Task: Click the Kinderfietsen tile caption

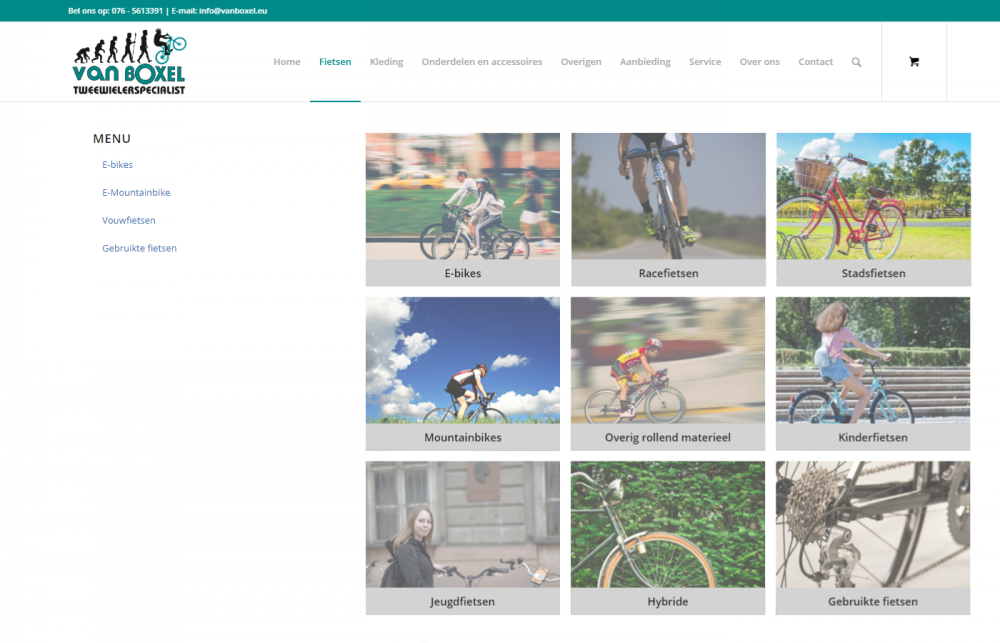Action: (873, 438)
